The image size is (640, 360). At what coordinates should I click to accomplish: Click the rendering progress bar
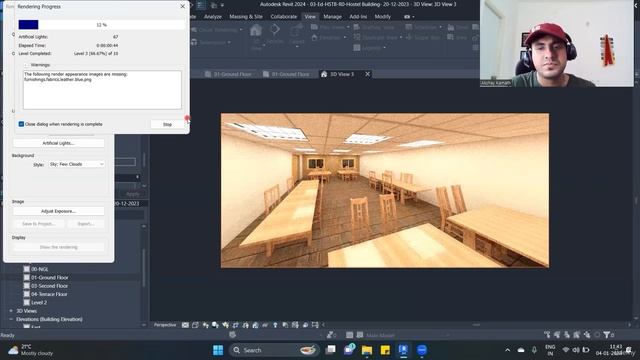click(x=101, y=25)
